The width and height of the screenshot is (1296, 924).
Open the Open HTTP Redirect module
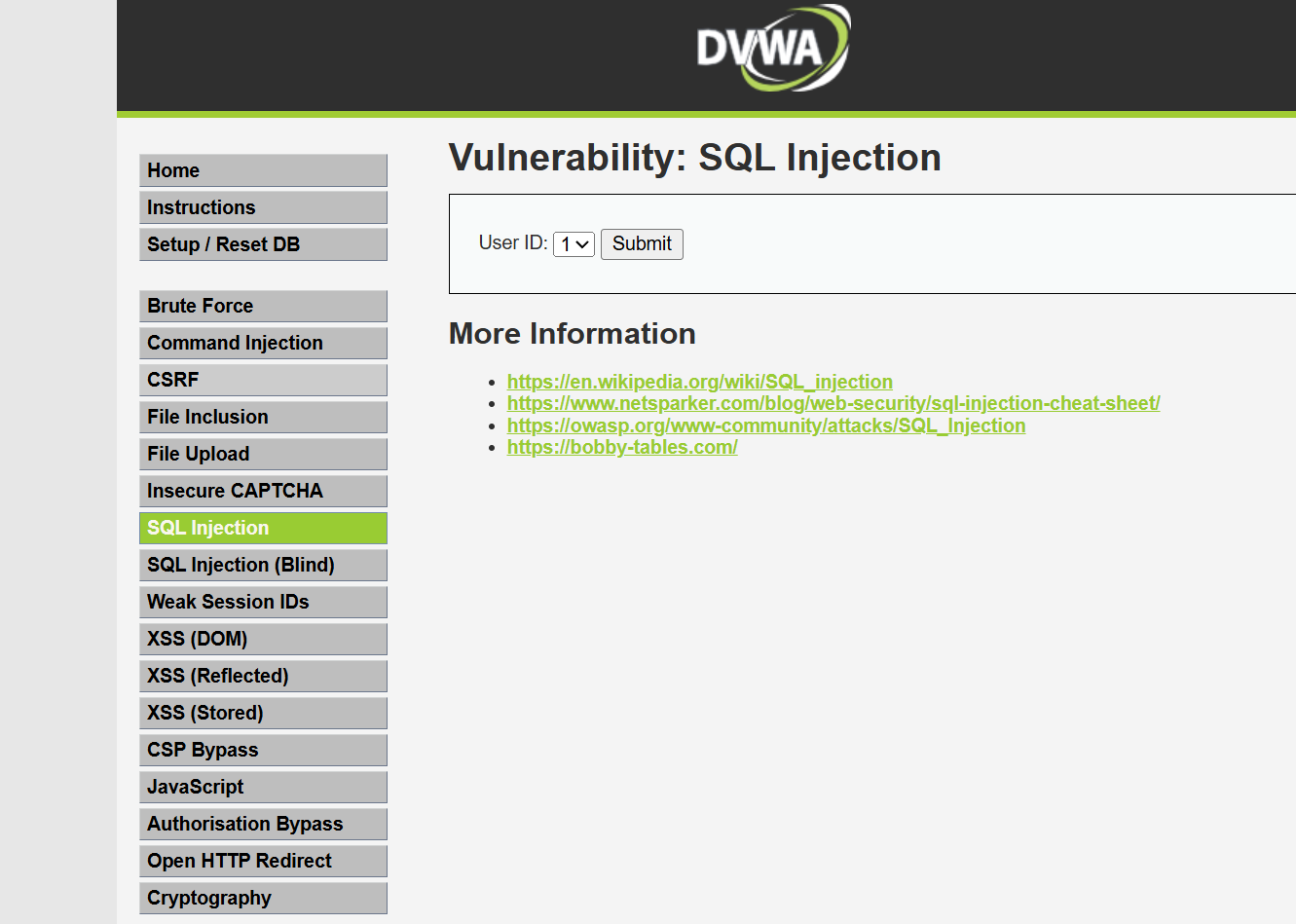click(263, 861)
